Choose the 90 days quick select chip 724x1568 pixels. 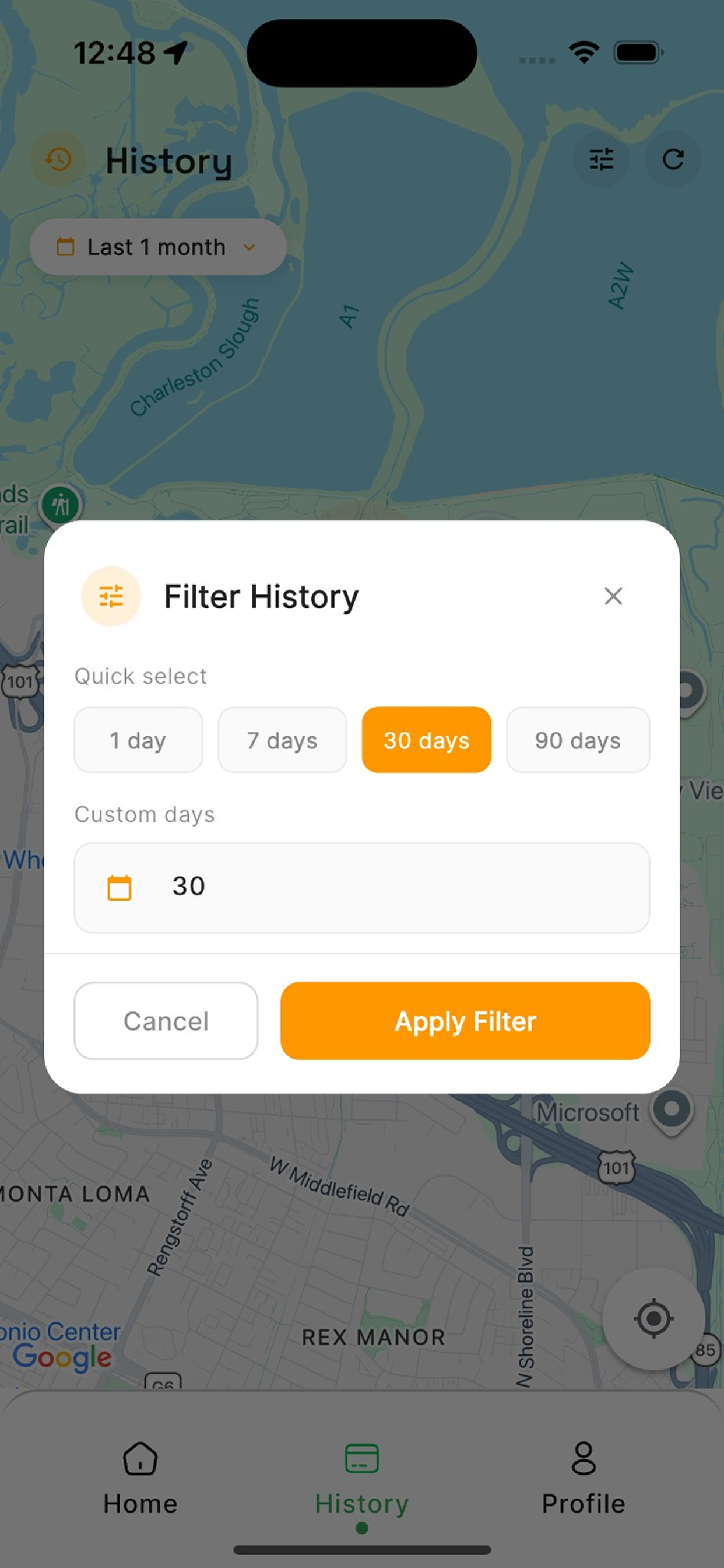(x=578, y=740)
